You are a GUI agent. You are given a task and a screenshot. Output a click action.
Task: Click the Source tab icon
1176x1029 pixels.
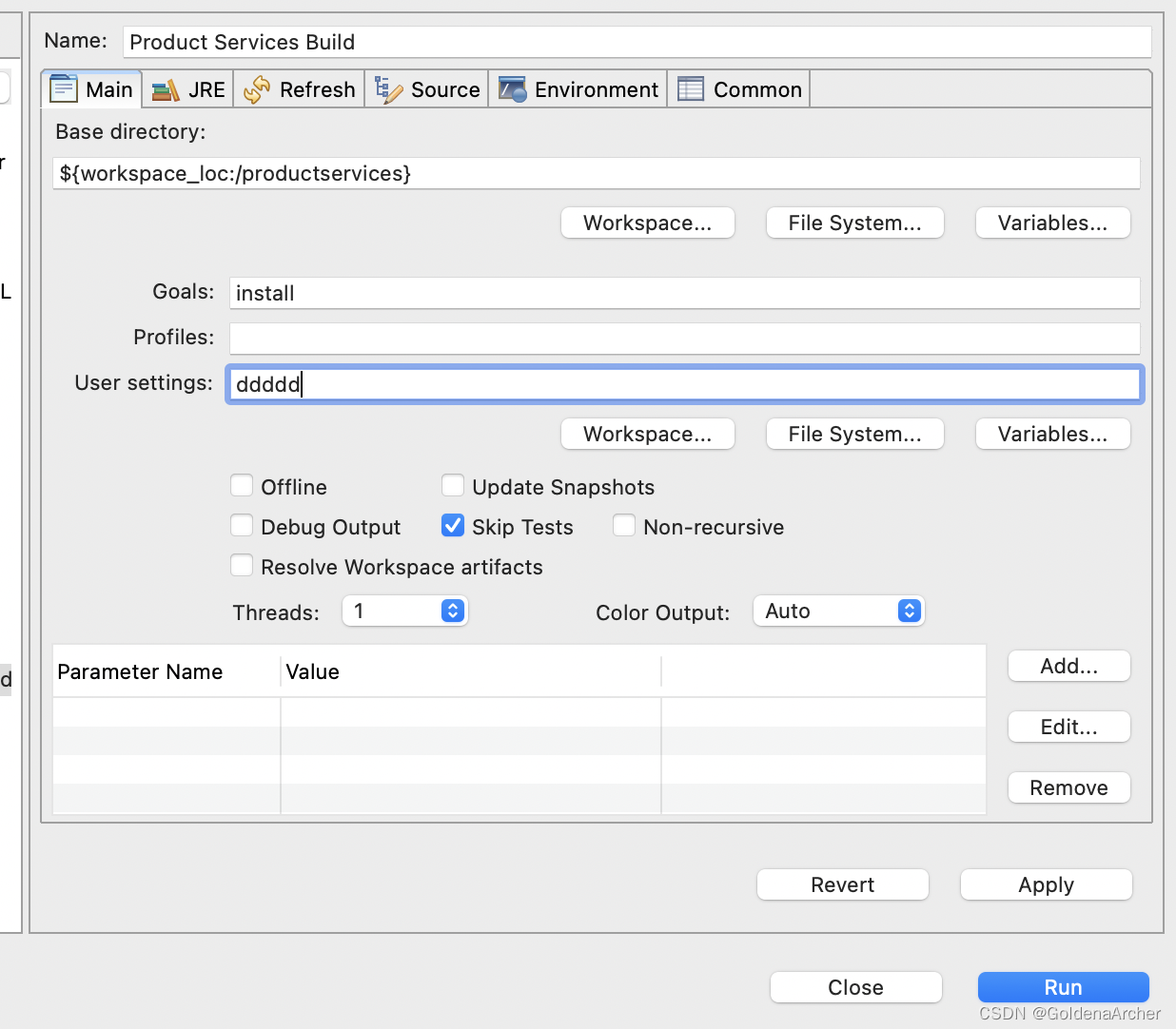388,90
